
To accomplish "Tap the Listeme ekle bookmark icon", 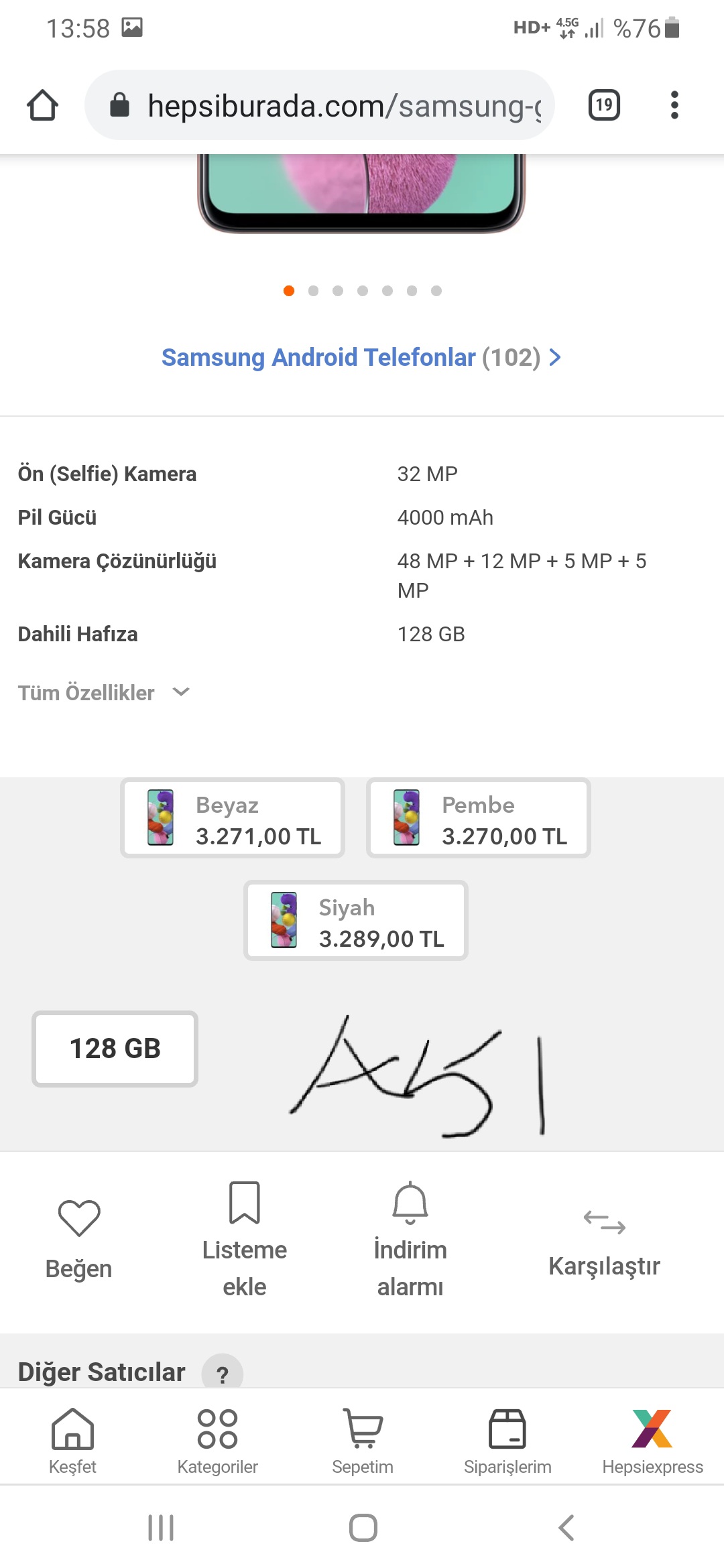I will [245, 1203].
